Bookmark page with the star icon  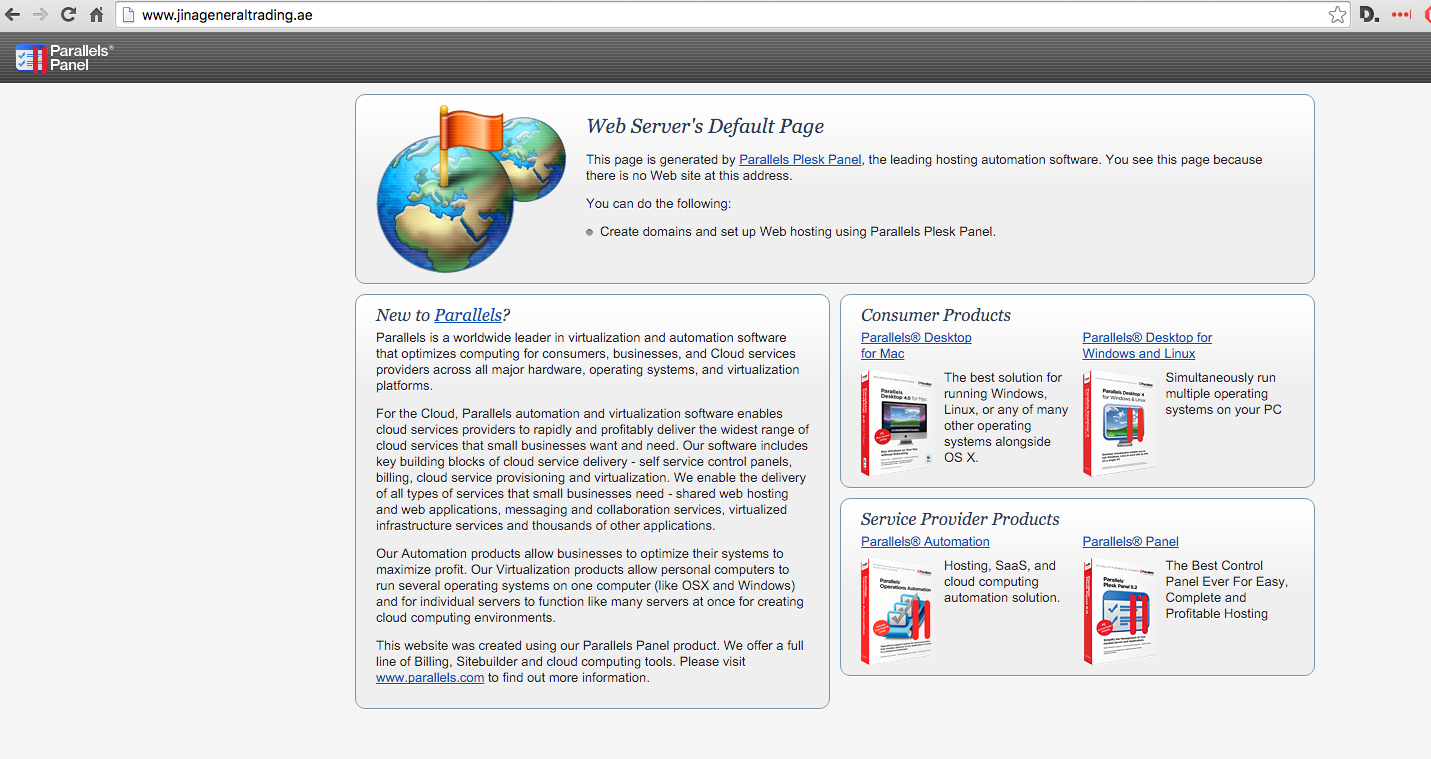1337,15
